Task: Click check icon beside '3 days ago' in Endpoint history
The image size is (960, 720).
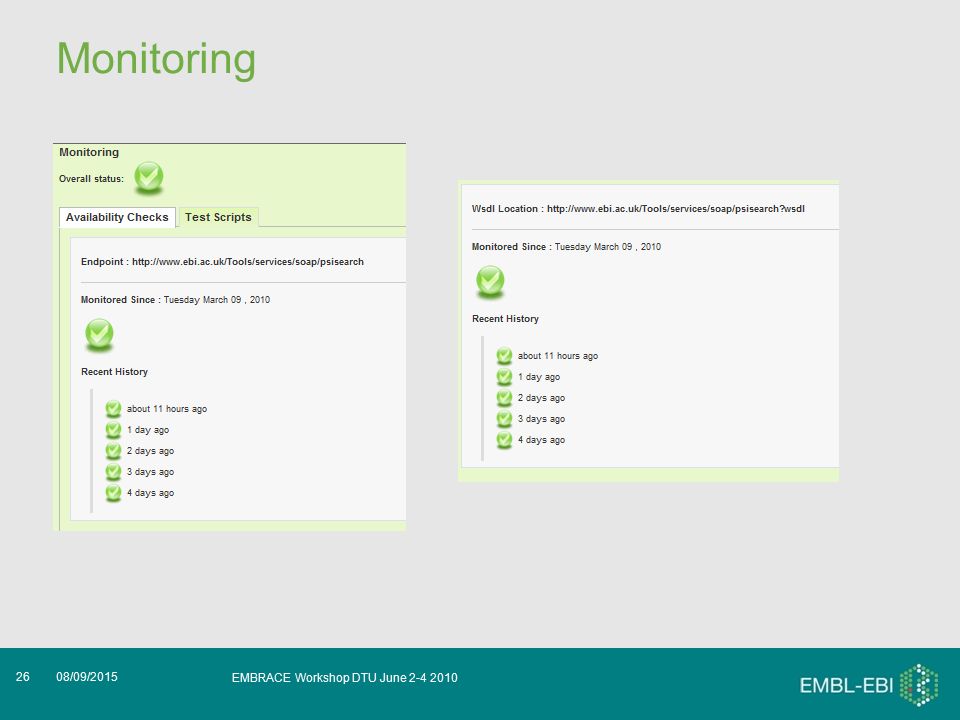Action: (x=113, y=472)
